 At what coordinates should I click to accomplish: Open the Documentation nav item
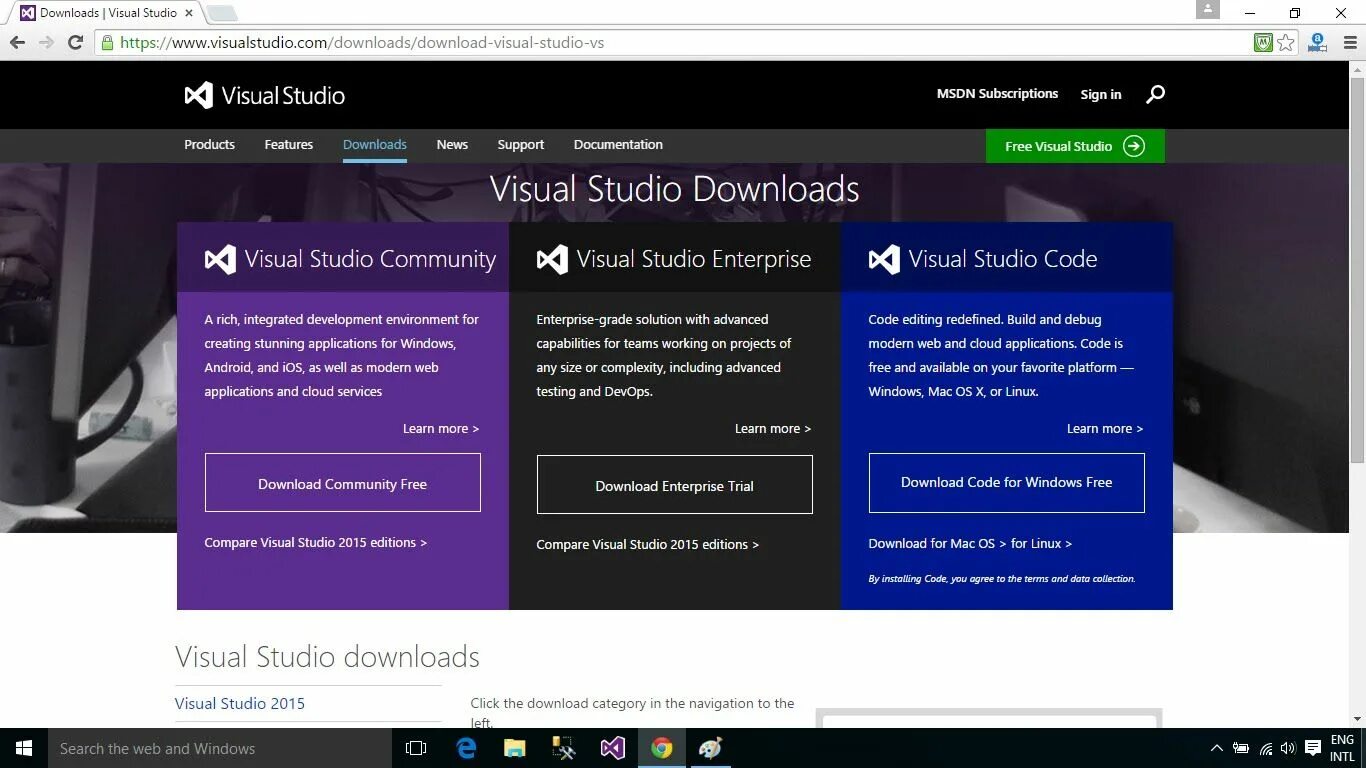coord(618,145)
